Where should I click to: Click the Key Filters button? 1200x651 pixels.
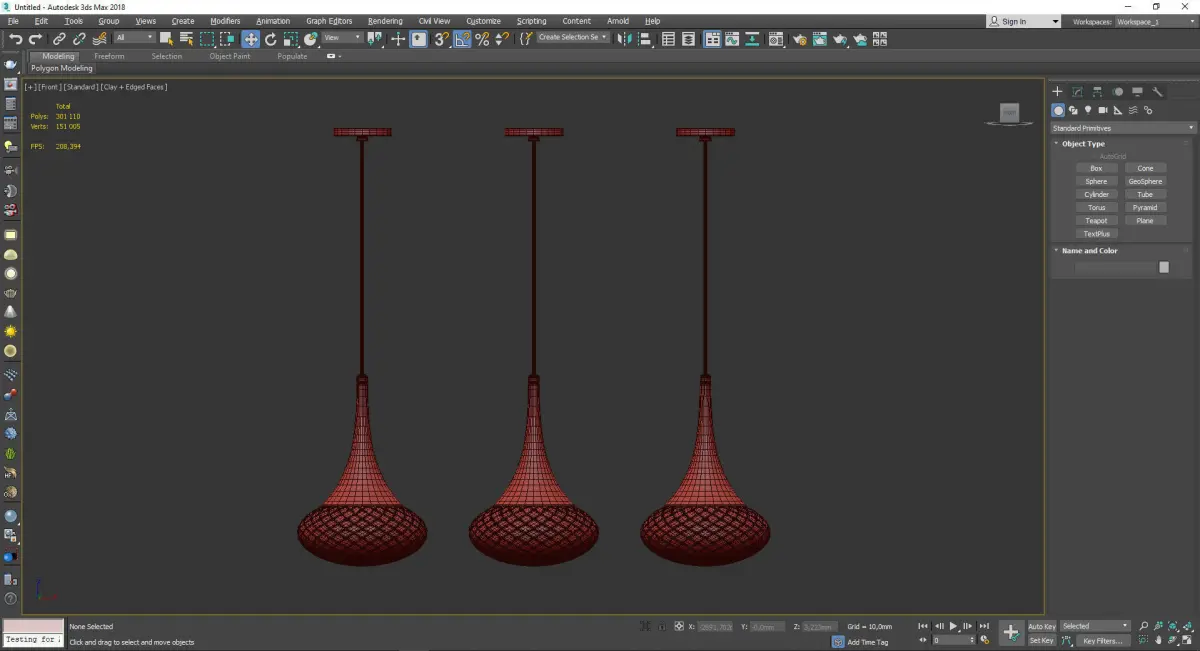(x=1103, y=640)
